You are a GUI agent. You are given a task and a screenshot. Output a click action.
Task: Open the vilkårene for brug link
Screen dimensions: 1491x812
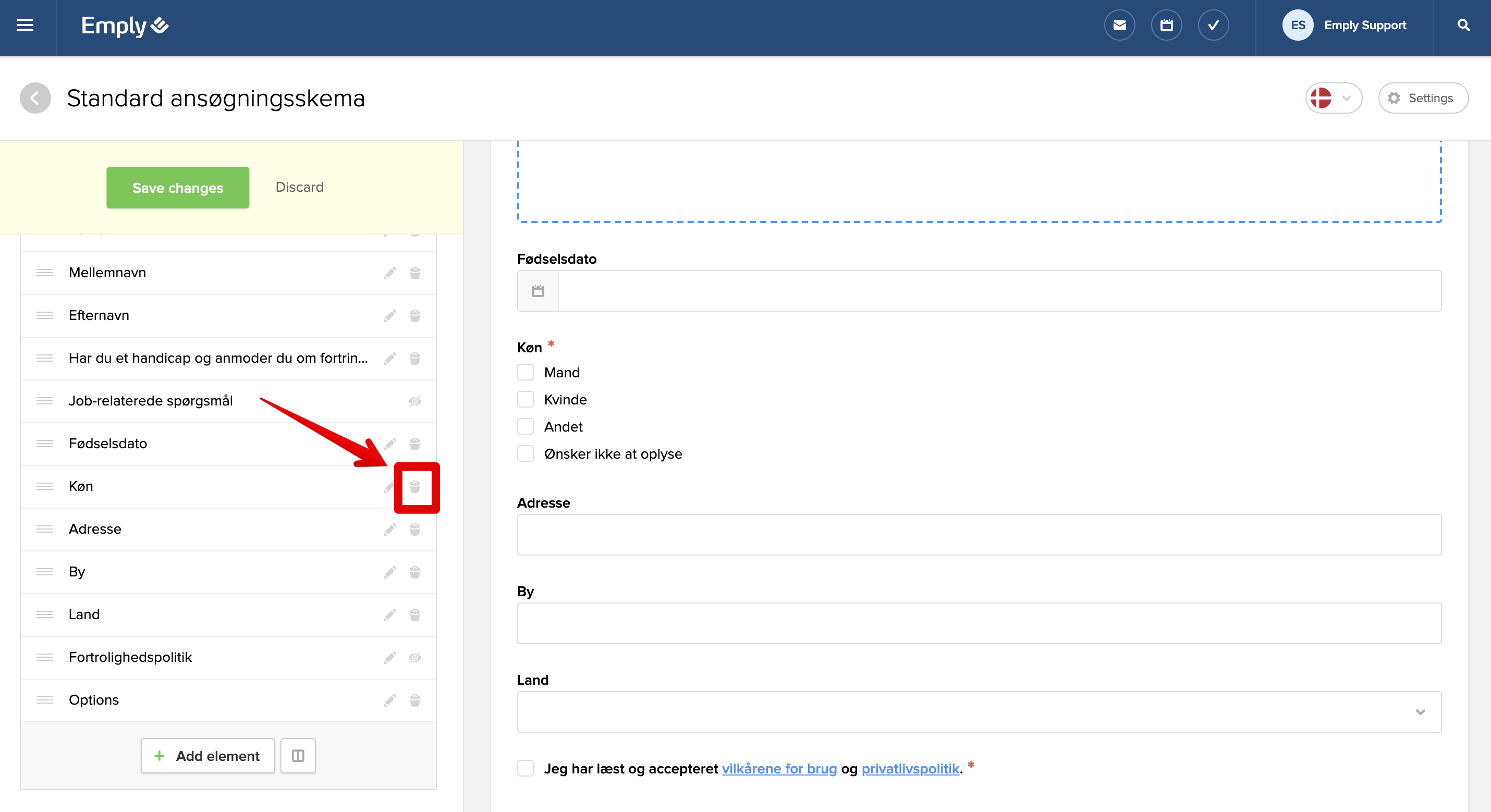point(779,769)
